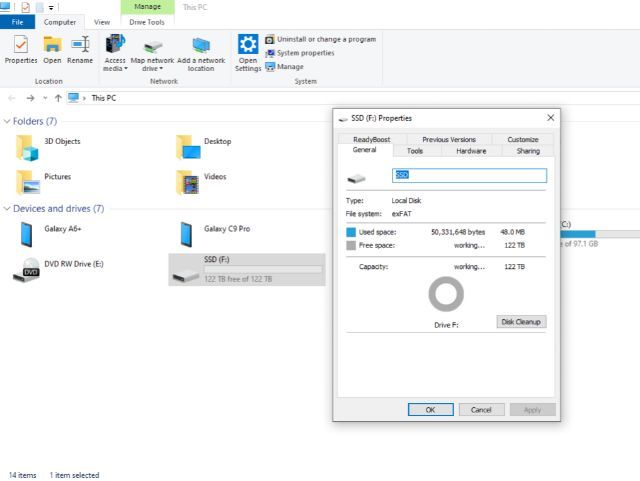Click the Rename icon in the ribbon
The width and height of the screenshot is (640, 481).
pos(80,44)
